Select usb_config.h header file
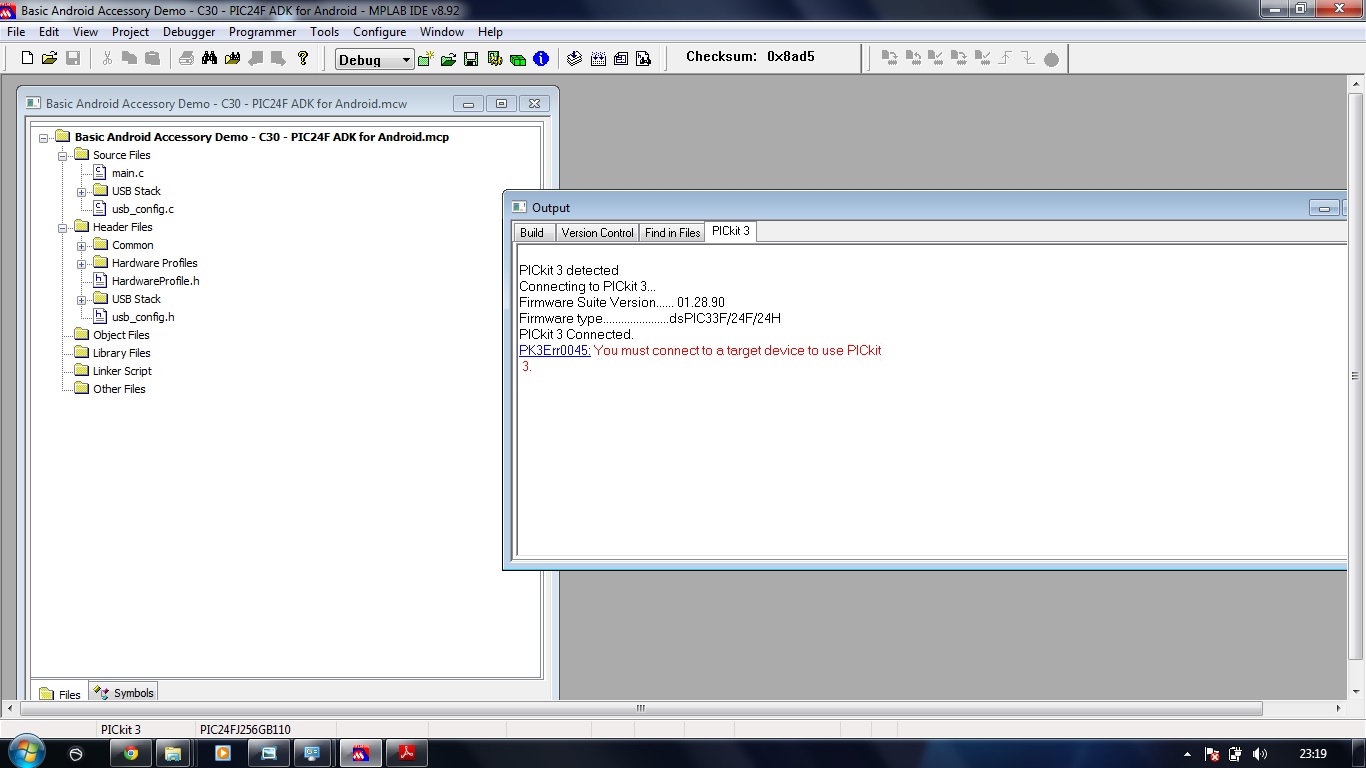Viewport: 1366px width, 768px height. 142,318
